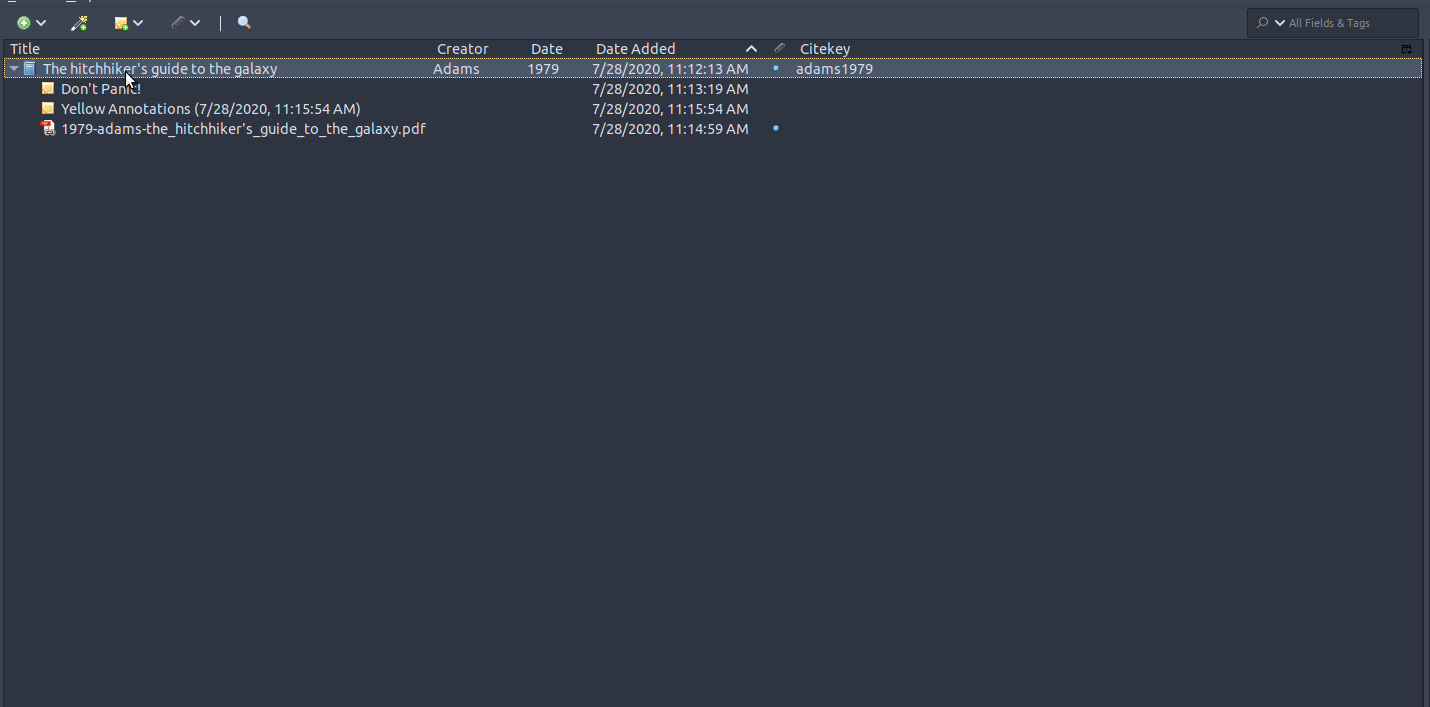This screenshot has height=707, width=1430.
Task: Click the blue attachment dot in adams1979 row
Action: click(x=776, y=68)
